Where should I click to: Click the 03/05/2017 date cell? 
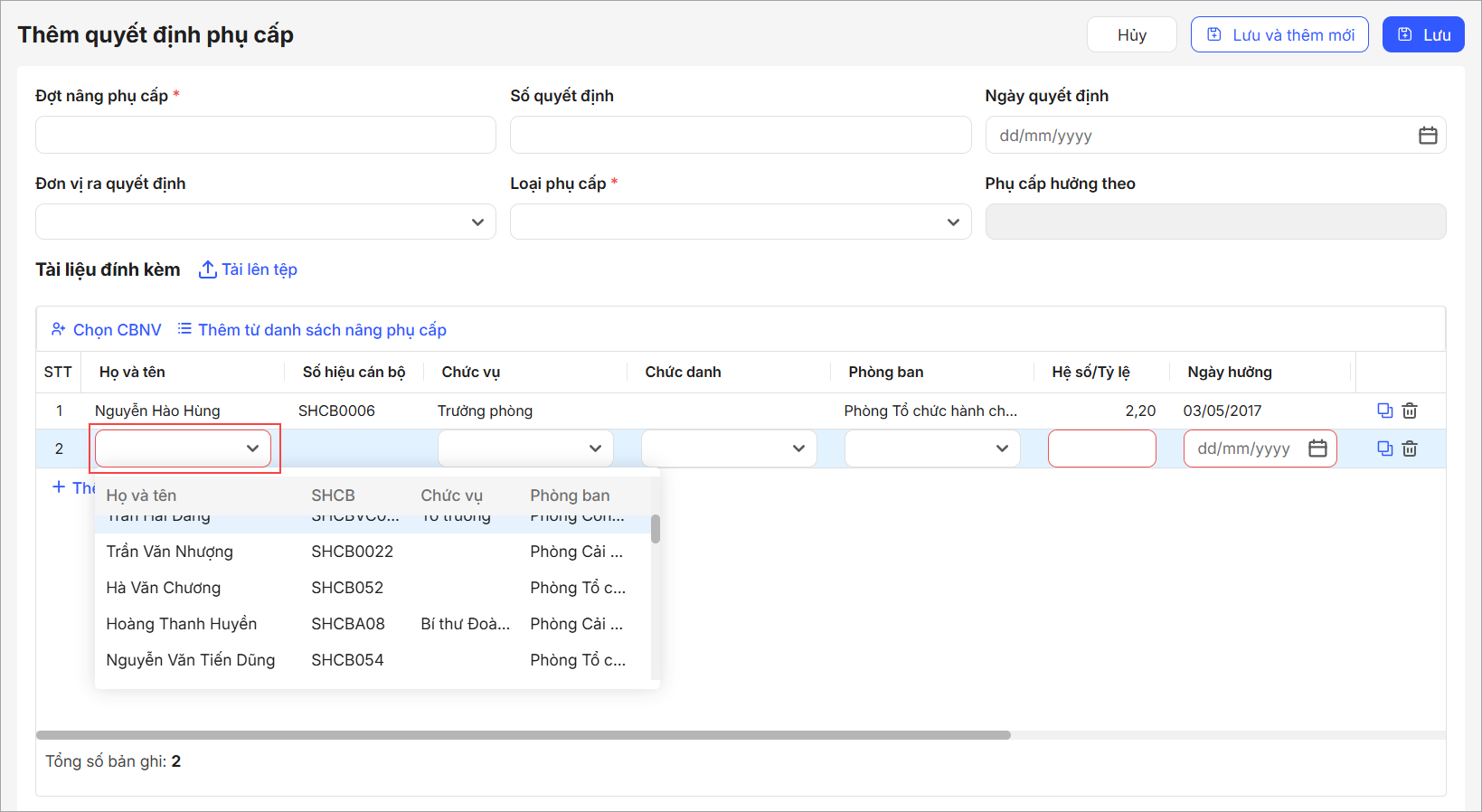point(1222,411)
